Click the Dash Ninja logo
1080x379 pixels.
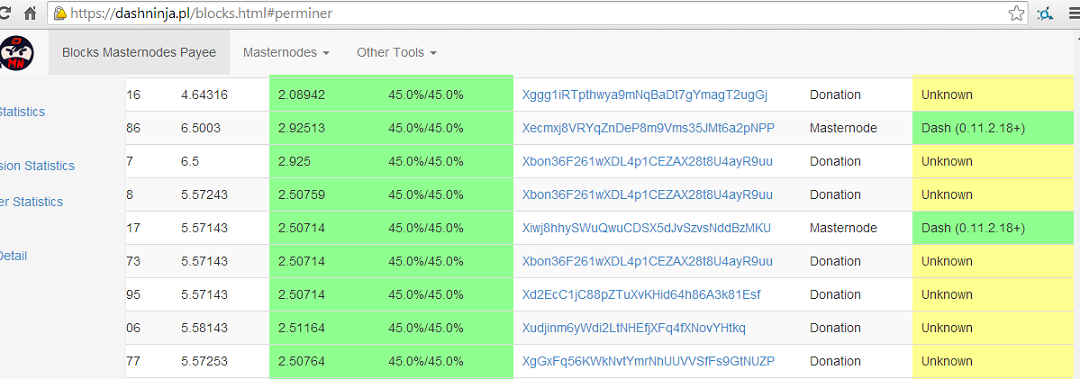[x=17, y=52]
